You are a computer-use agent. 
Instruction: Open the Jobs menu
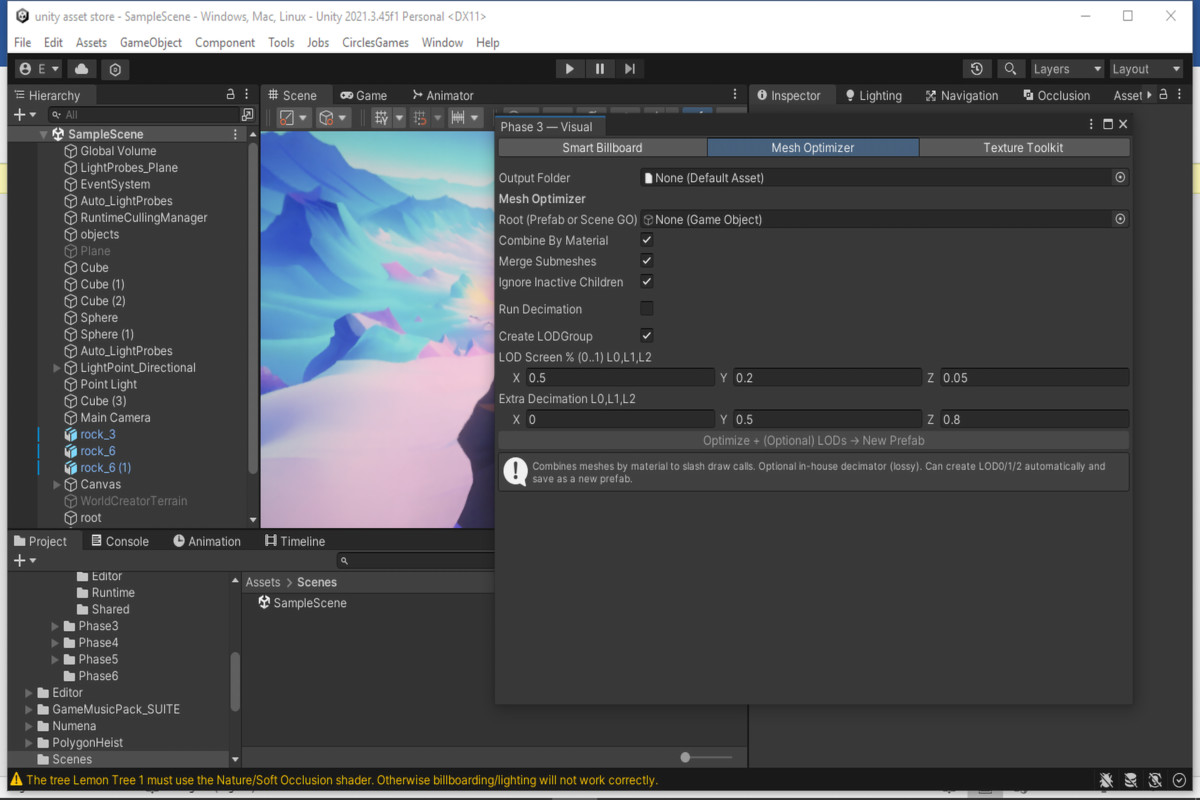click(318, 42)
